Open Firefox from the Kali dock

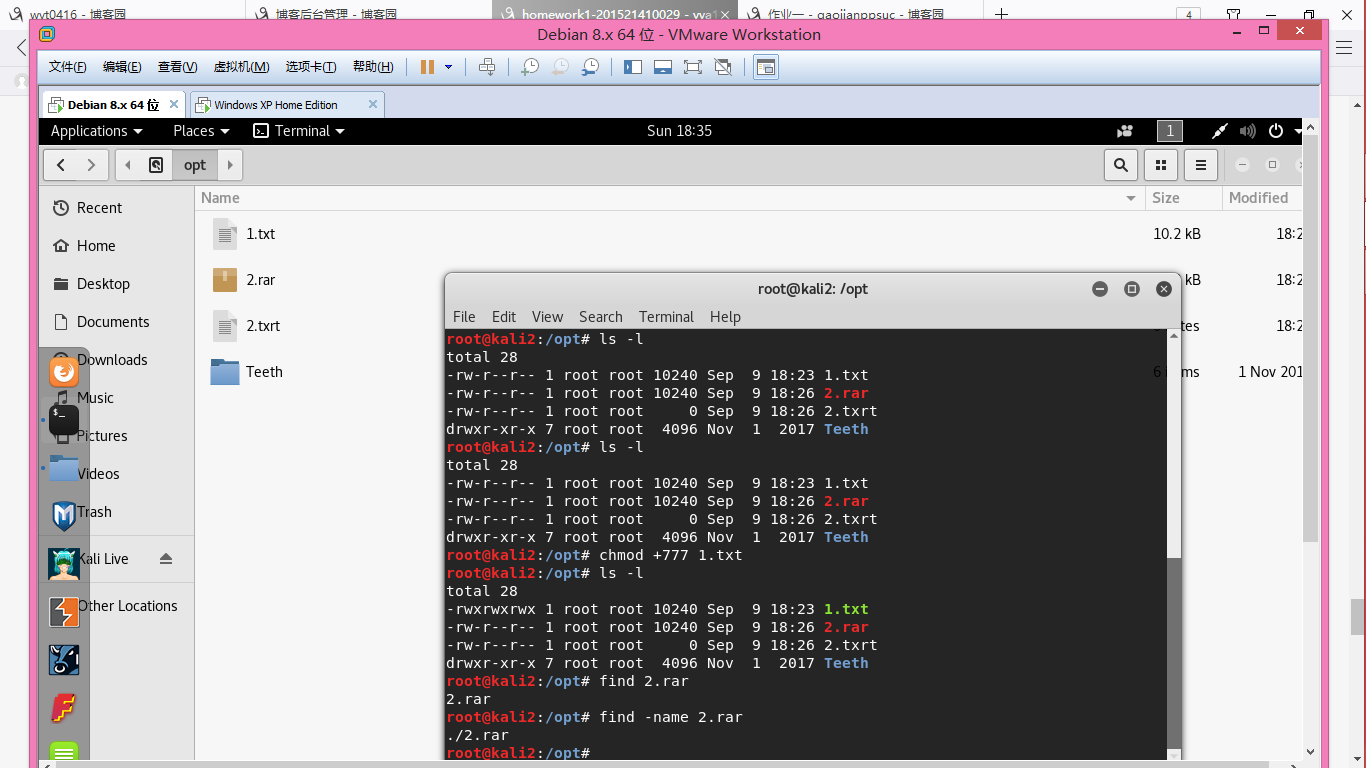(64, 372)
